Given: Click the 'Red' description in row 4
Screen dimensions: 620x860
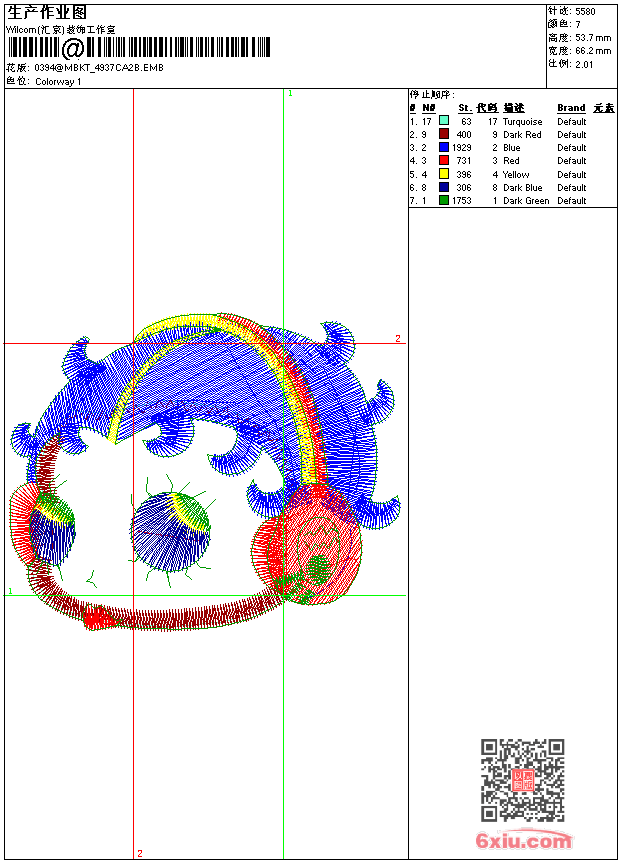Looking at the screenshot, I should [511, 161].
